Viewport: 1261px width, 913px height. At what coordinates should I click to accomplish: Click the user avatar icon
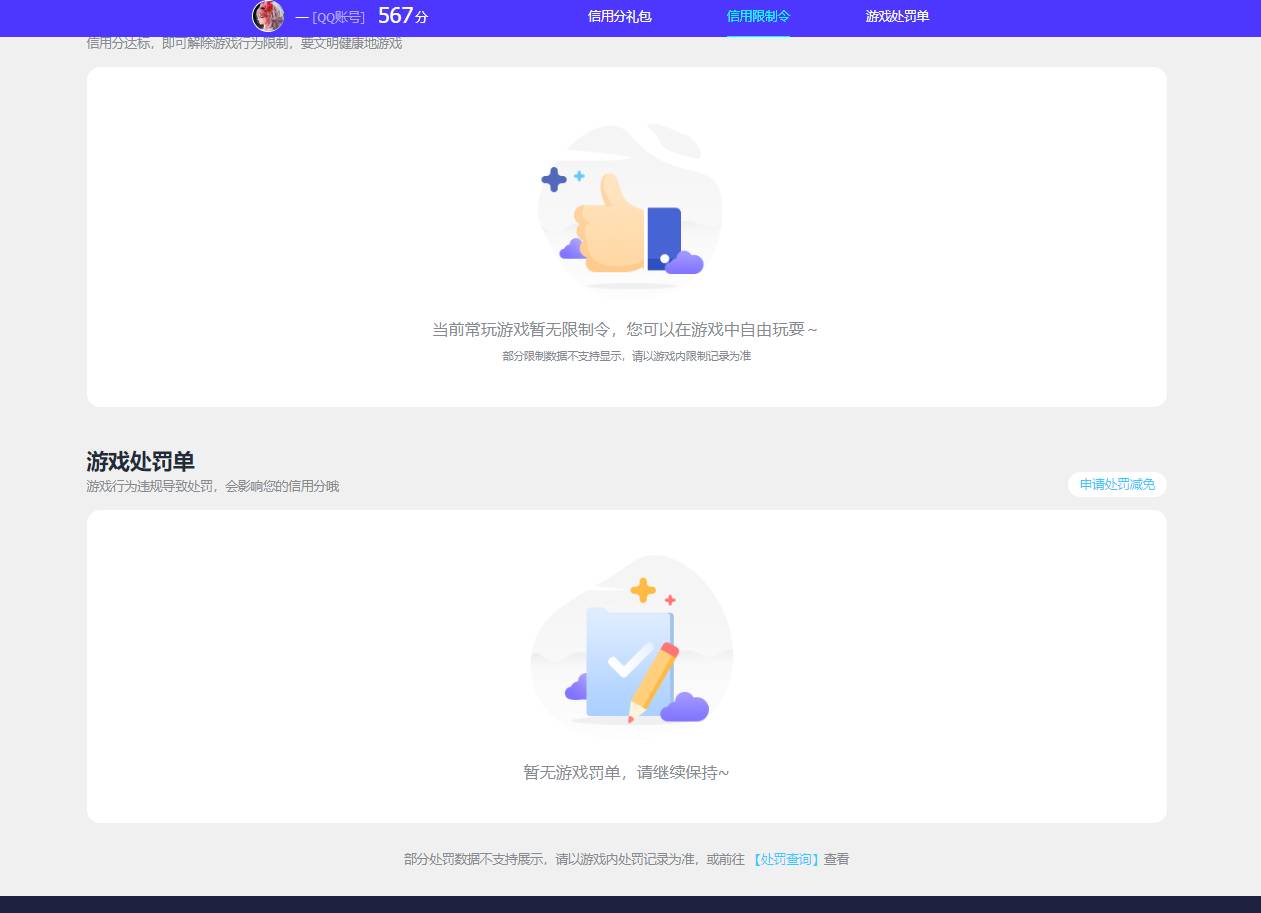click(x=267, y=17)
